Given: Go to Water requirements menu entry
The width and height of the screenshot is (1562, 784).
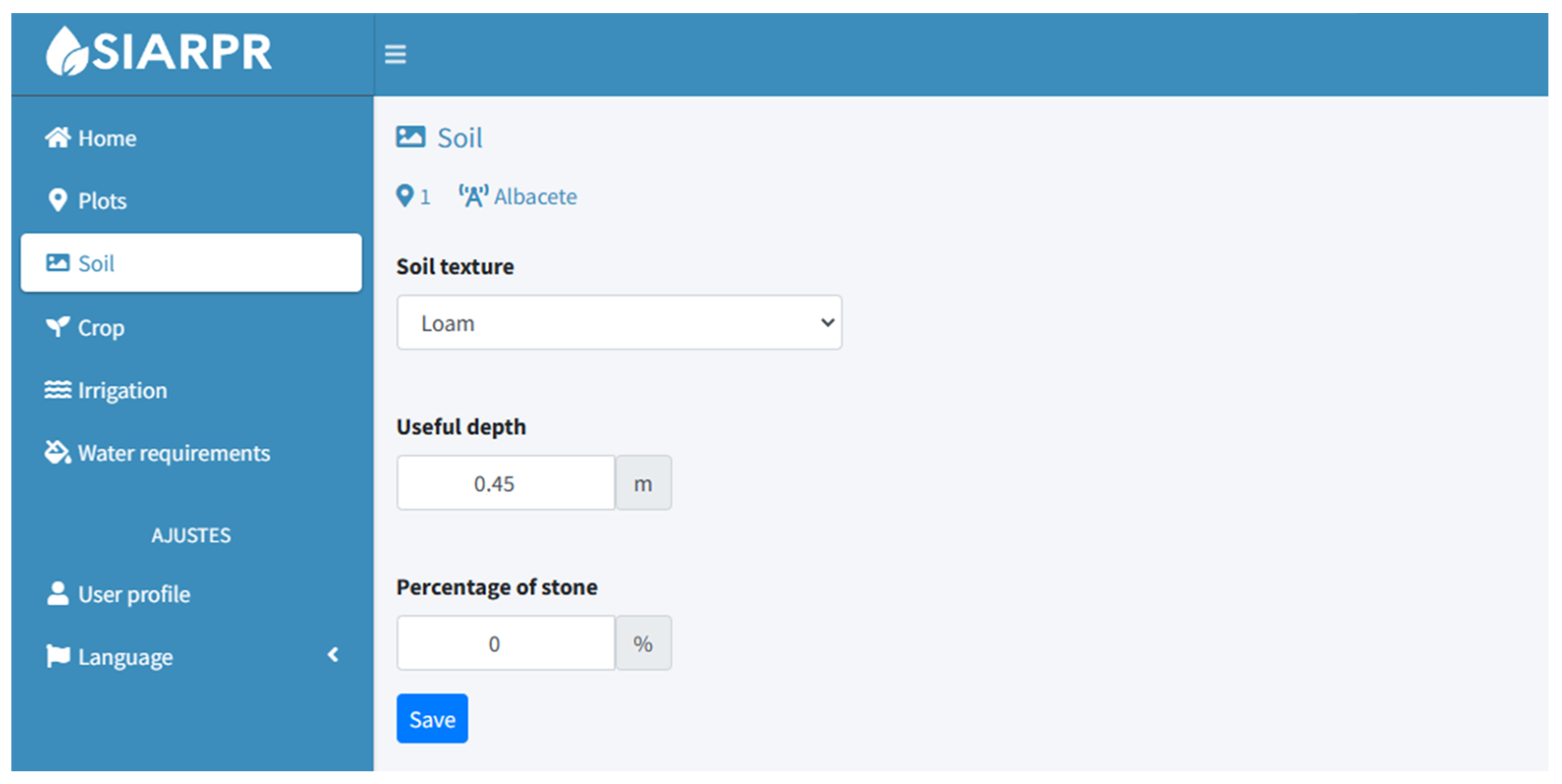Looking at the screenshot, I should [x=173, y=453].
